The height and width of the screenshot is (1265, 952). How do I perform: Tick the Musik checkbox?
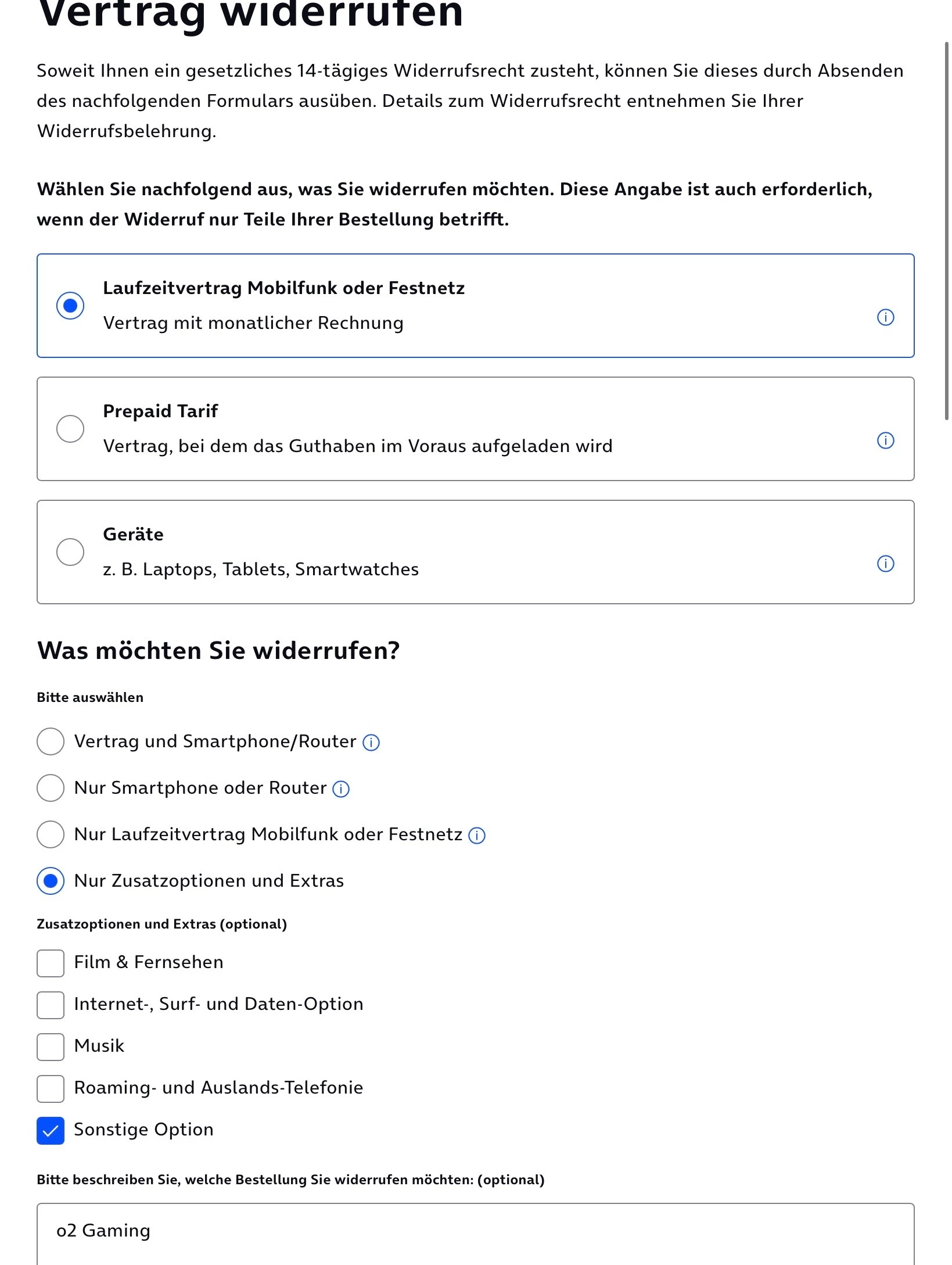[51, 1047]
